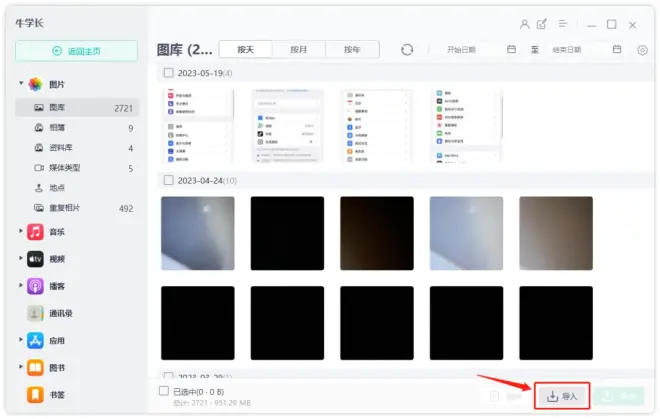Open first screenshot thumbnail under 2023-05-19
This screenshot has width=660, height=419.
point(198,125)
